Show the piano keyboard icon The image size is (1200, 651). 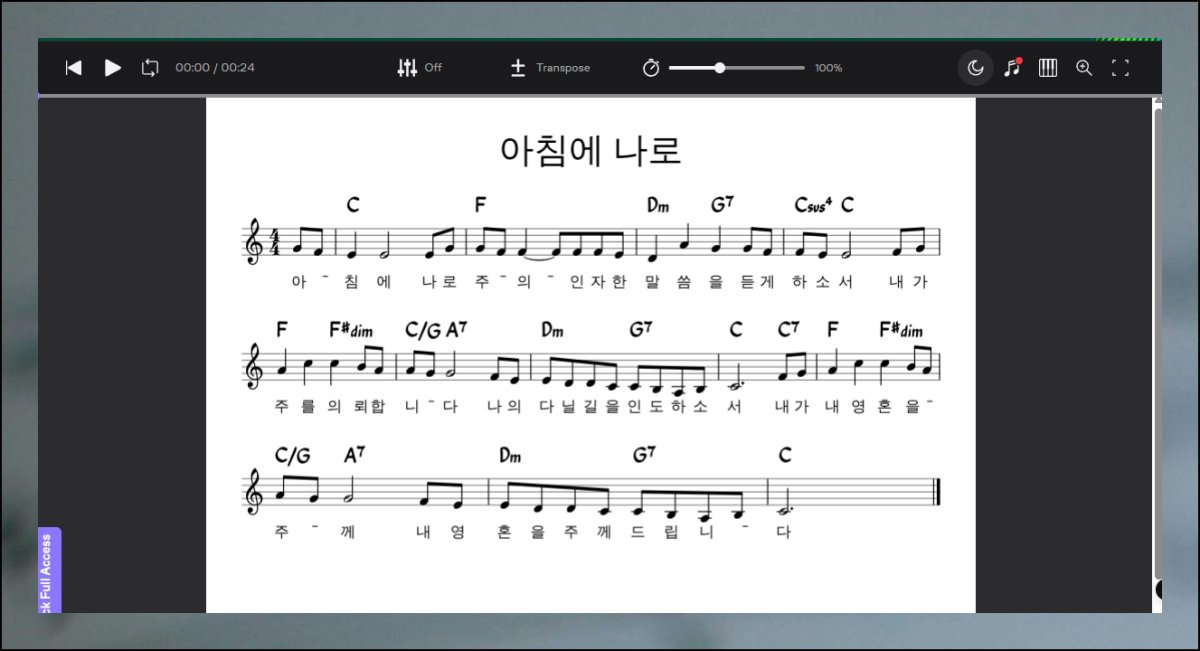1048,68
